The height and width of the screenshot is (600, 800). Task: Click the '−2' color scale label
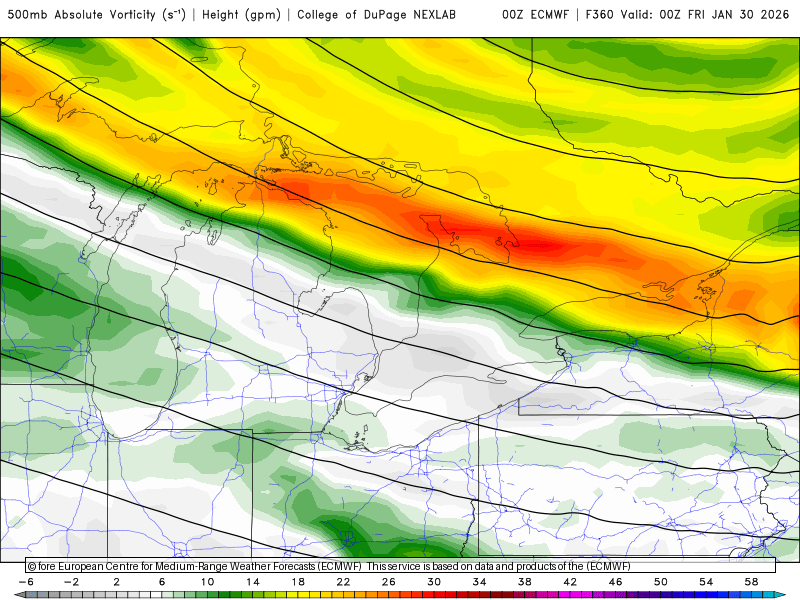click(x=71, y=582)
